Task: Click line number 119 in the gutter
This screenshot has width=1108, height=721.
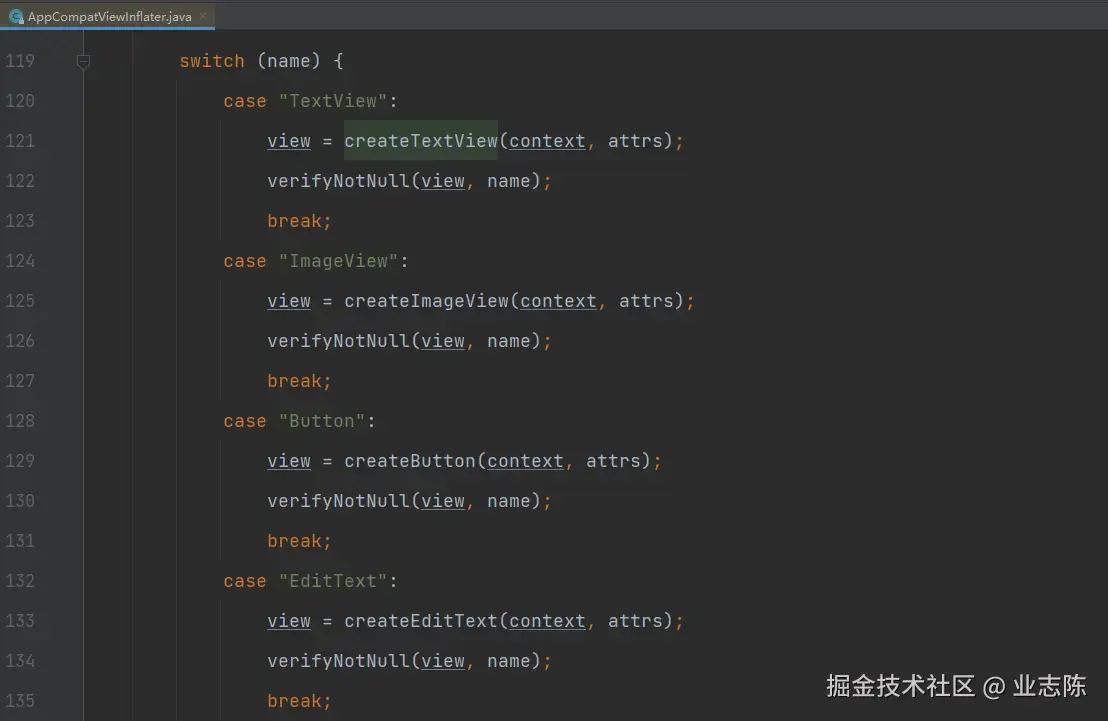Action: pyautogui.click(x=20, y=61)
